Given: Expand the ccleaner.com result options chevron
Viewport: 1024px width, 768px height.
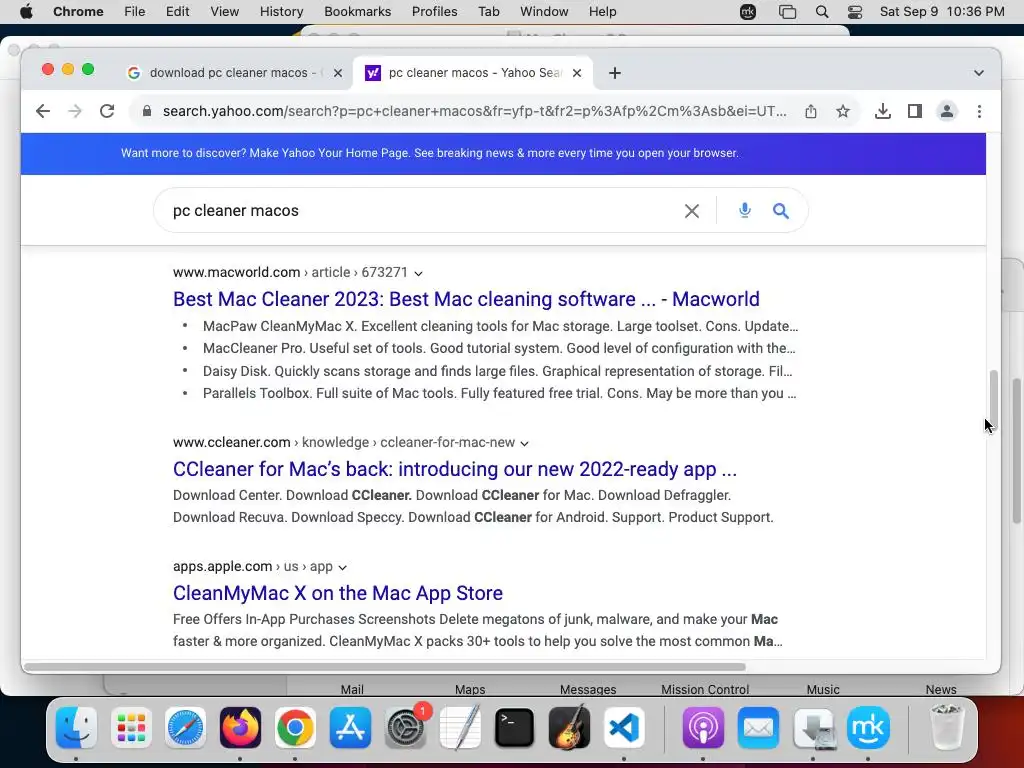Looking at the screenshot, I should pyautogui.click(x=524, y=443).
